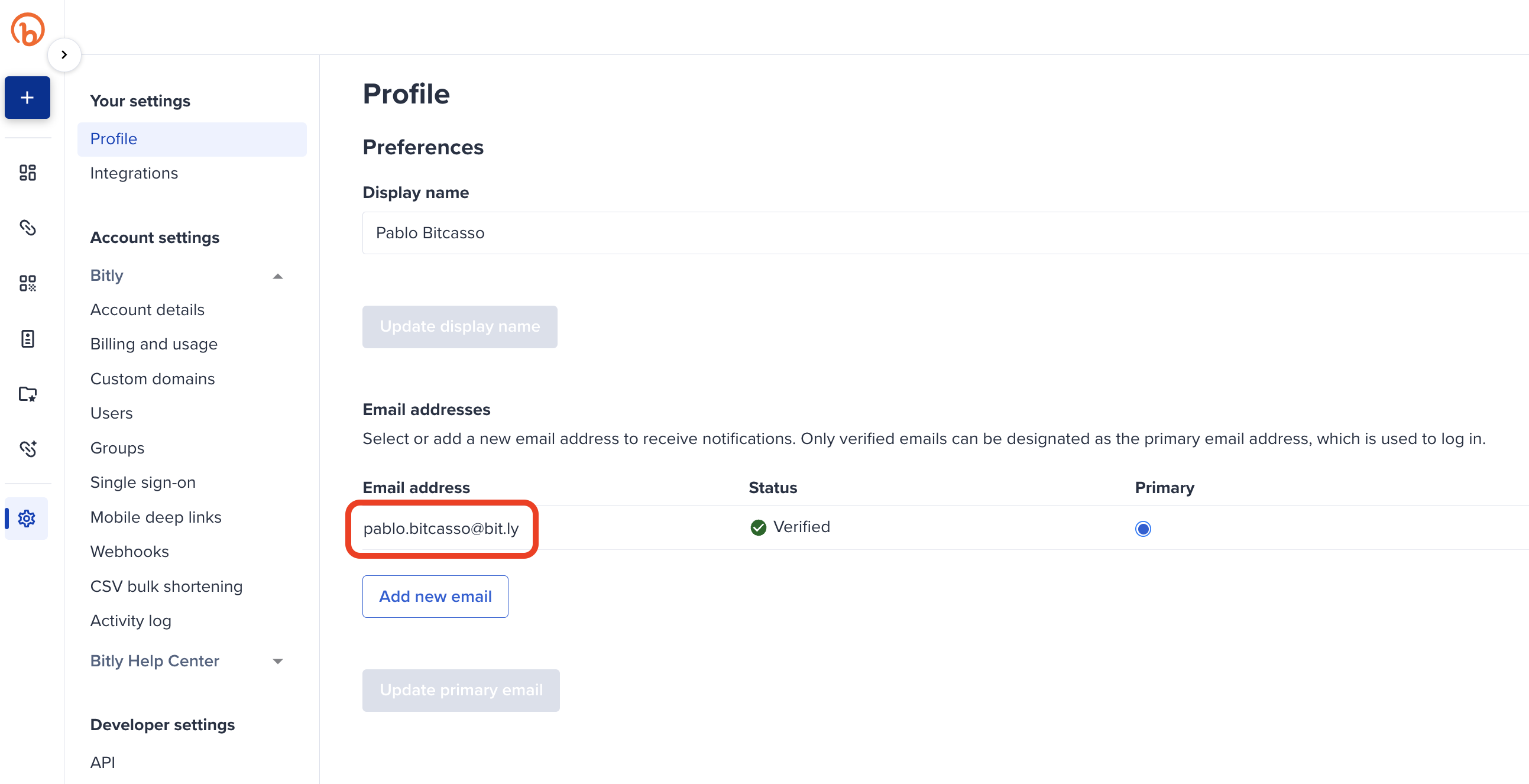Image resolution: width=1529 pixels, height=784 pixels.
Task: Open the Links icon in the sidebar
Action: pyautogui.click(x=27, y=227)
